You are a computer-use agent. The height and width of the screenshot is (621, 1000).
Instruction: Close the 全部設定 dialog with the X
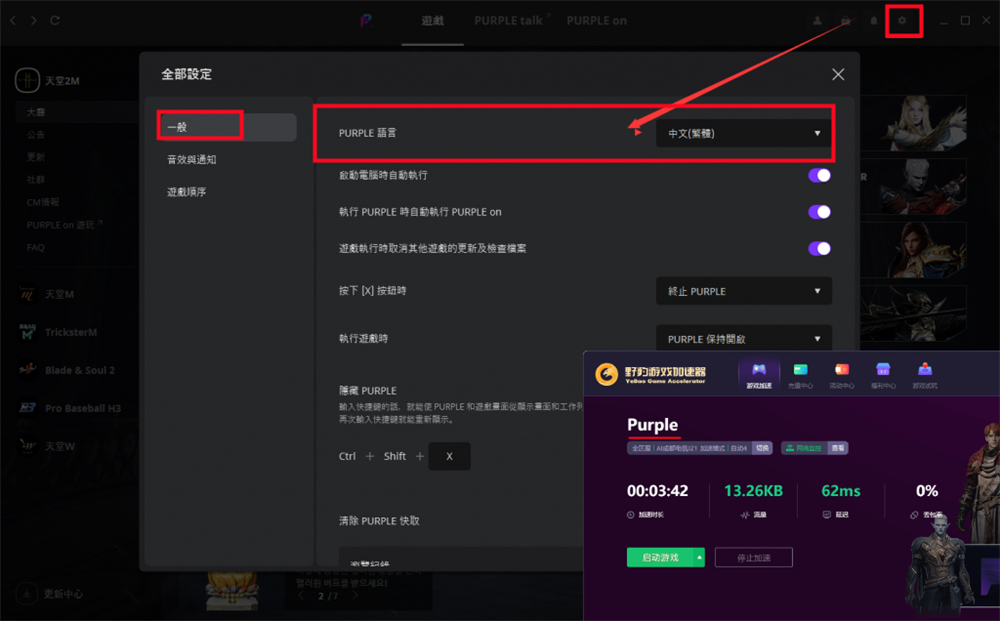(x=838, y=75)
